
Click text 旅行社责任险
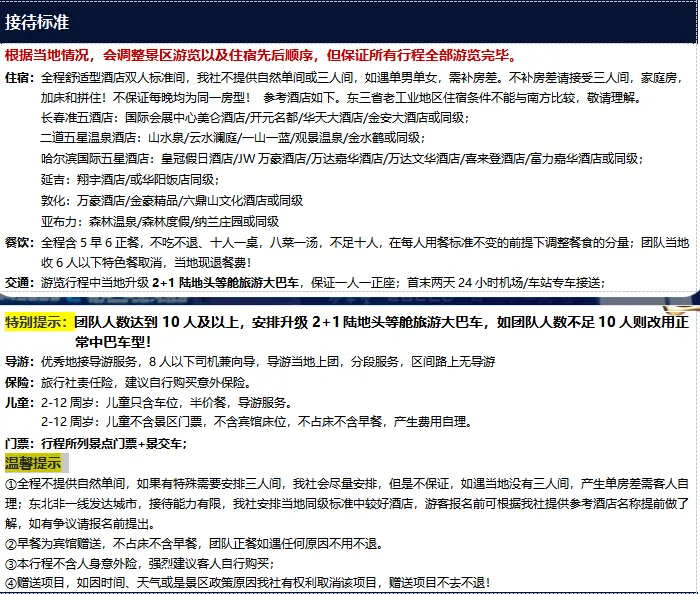pos(77,382)
